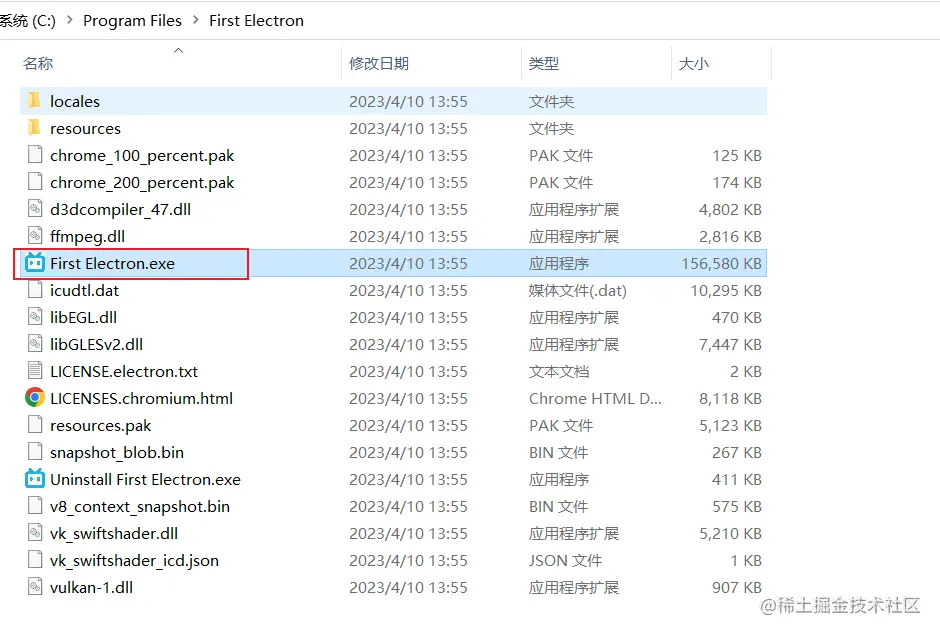
Task: Select file name LICENSES.chromium.html
Action: tap(141, 398)
